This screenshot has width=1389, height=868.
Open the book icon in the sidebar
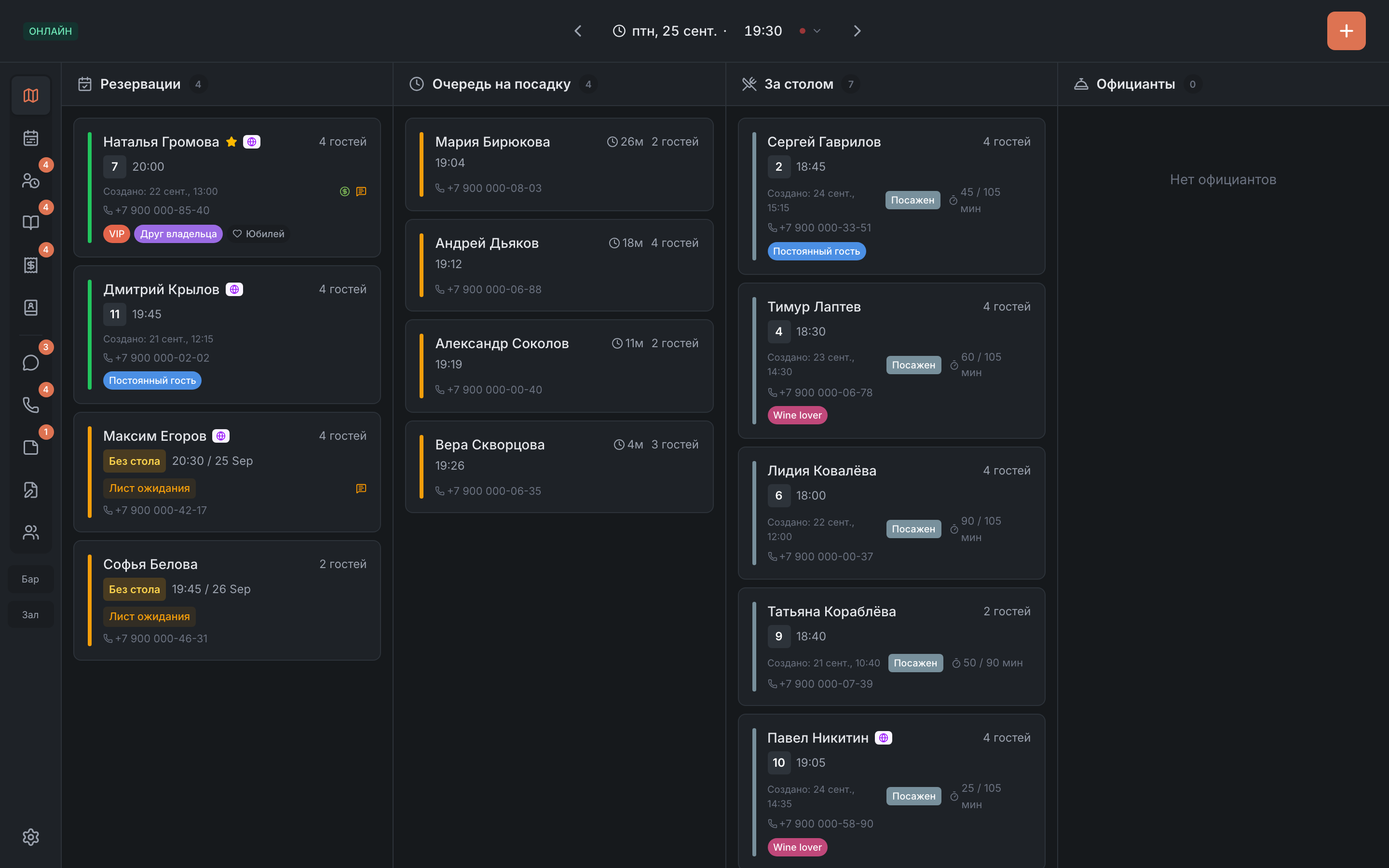(x=30, y=223)
